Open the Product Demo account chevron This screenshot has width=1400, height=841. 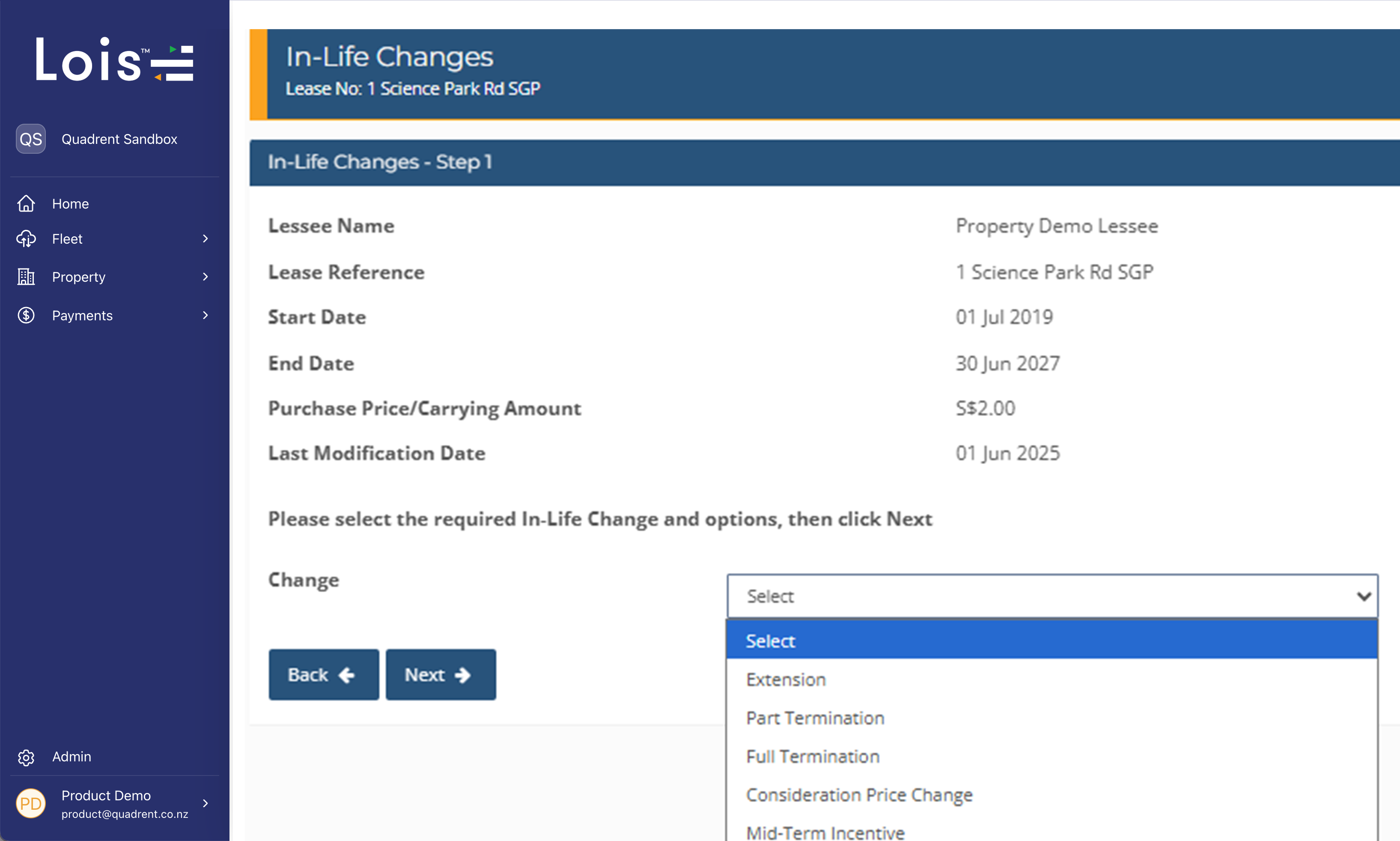point(205,804)
